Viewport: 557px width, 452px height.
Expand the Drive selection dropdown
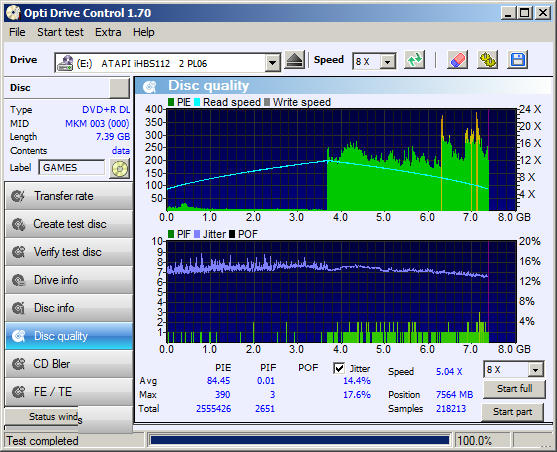272,63
